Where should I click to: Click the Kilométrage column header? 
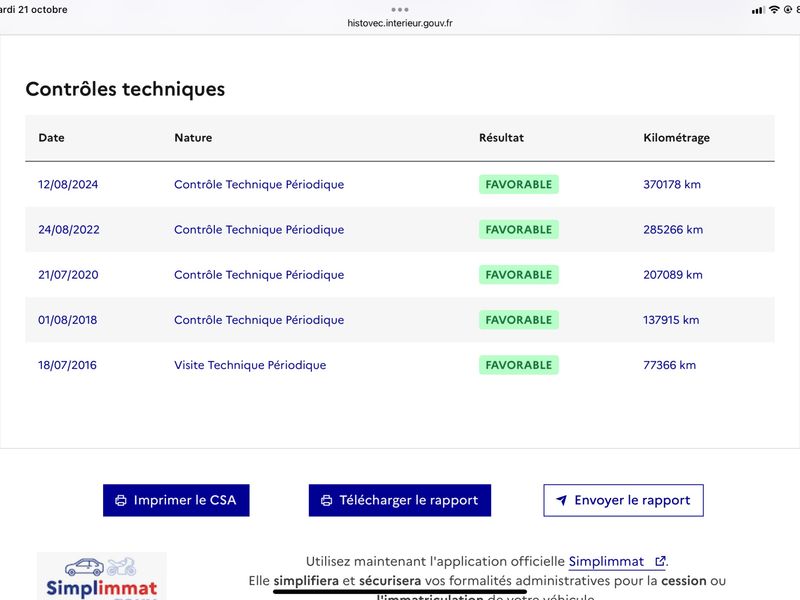tap(677, 138)
